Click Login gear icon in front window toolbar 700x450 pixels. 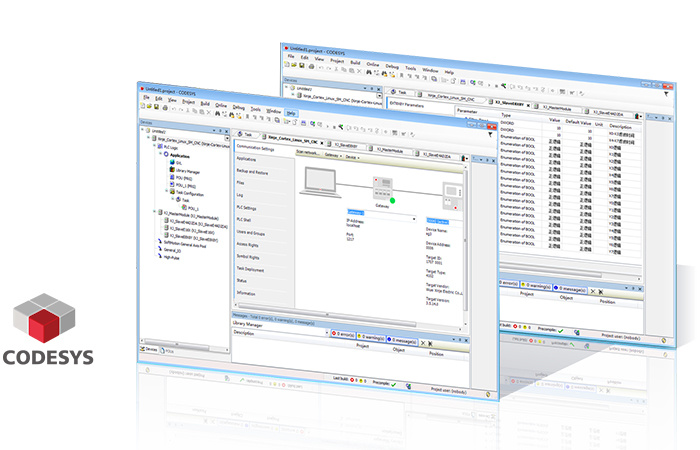coord(312,124)
